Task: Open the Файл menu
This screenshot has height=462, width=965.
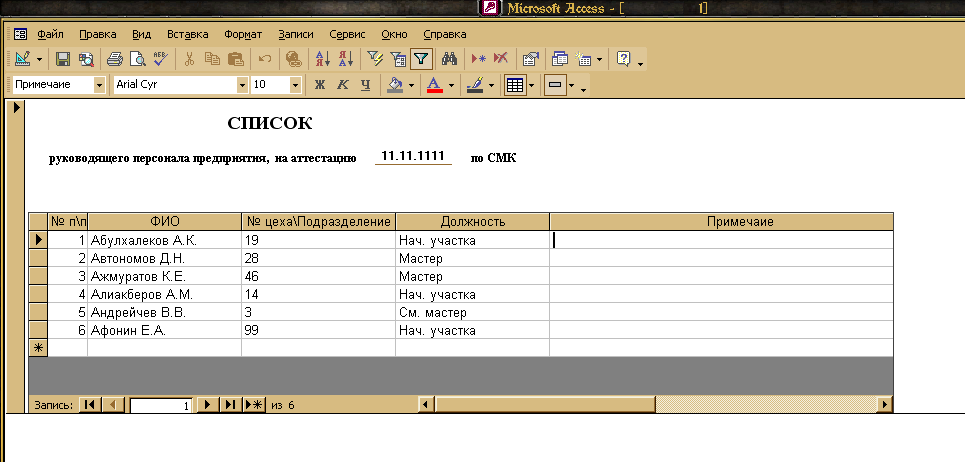Action: pos(50,34)
